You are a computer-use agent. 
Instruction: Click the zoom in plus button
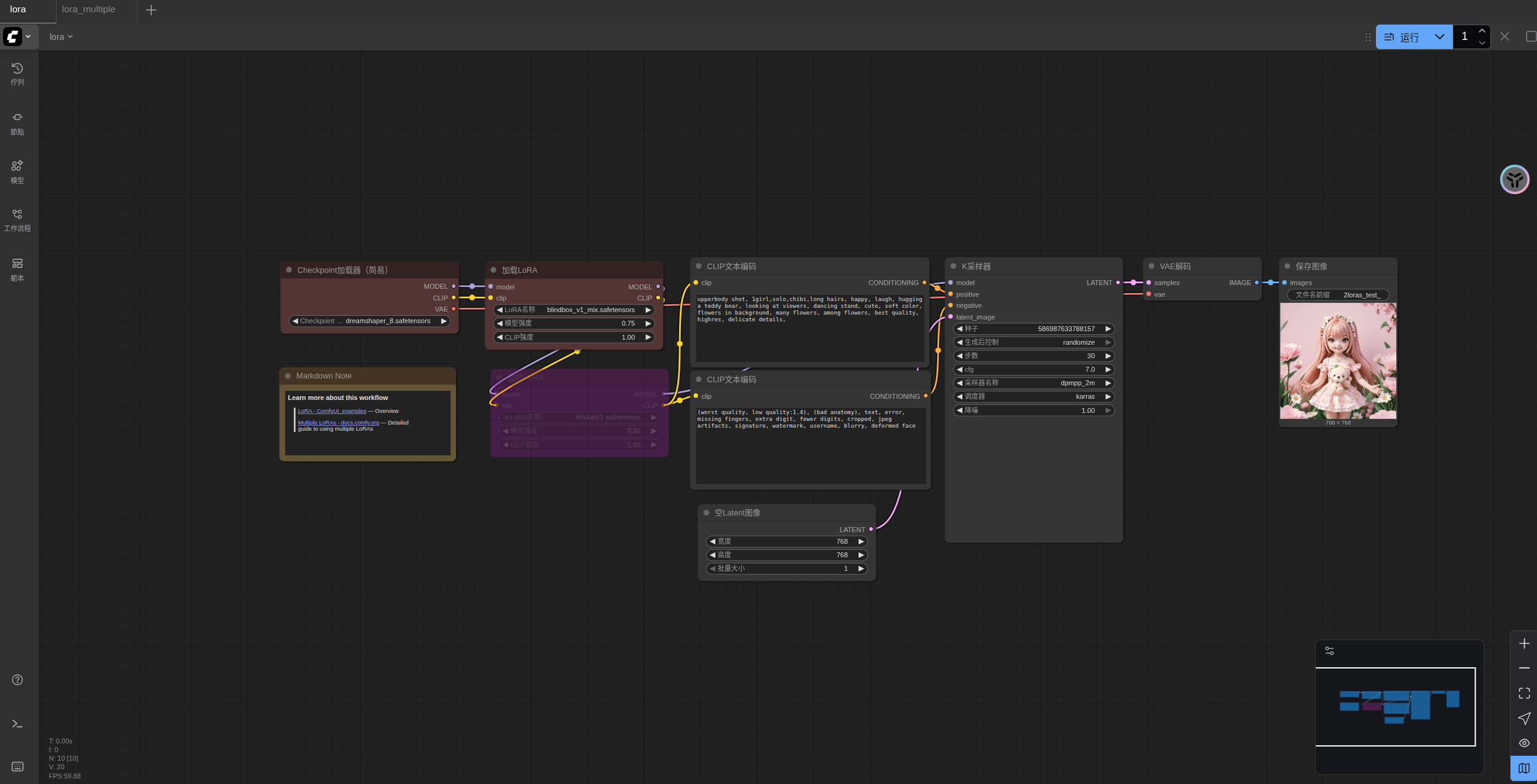pyautogui.click(x=1524, y=643)
